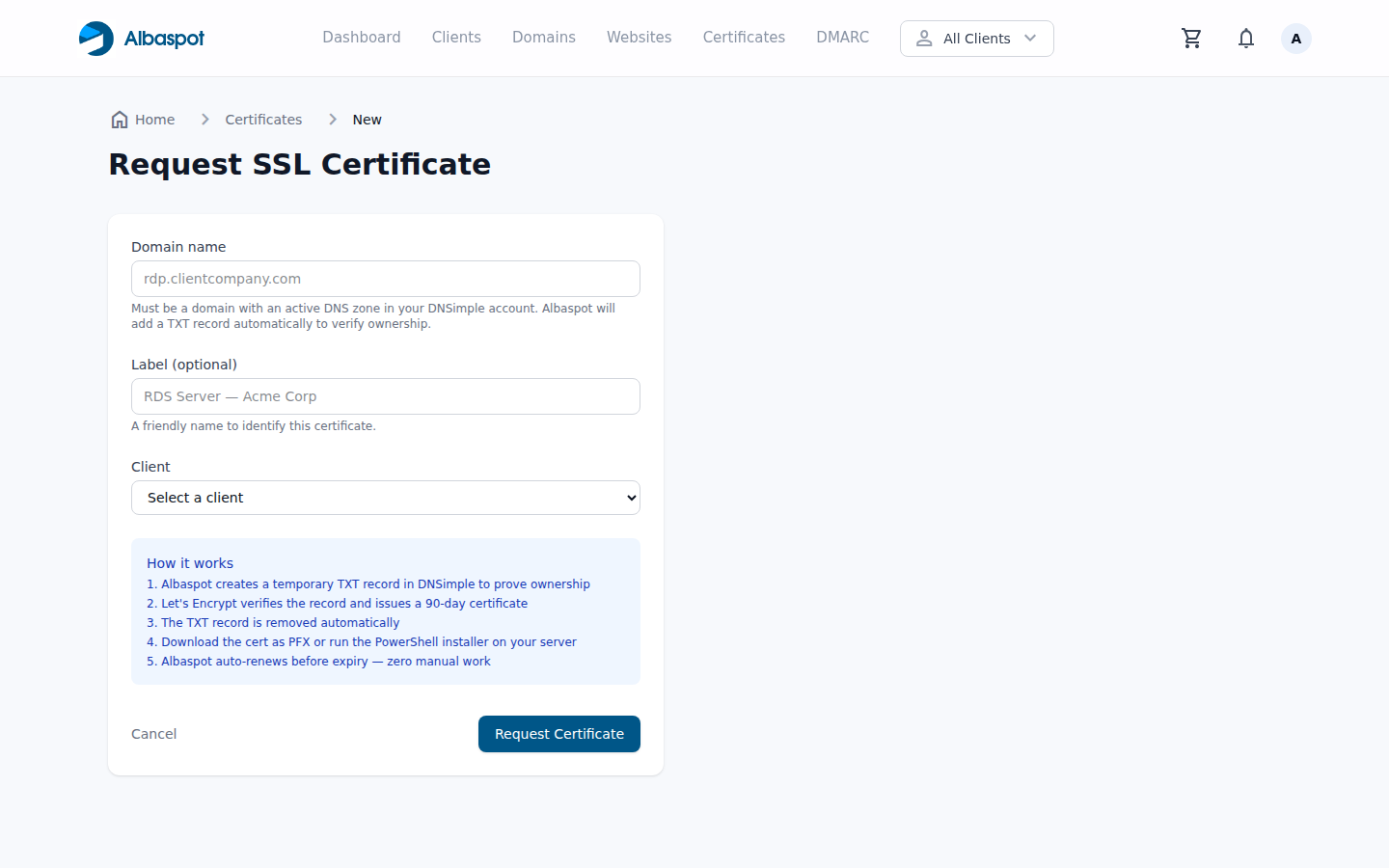Click inside the Domain name input field
Screen dimensions: 1389x868
[x=385, y=279]
